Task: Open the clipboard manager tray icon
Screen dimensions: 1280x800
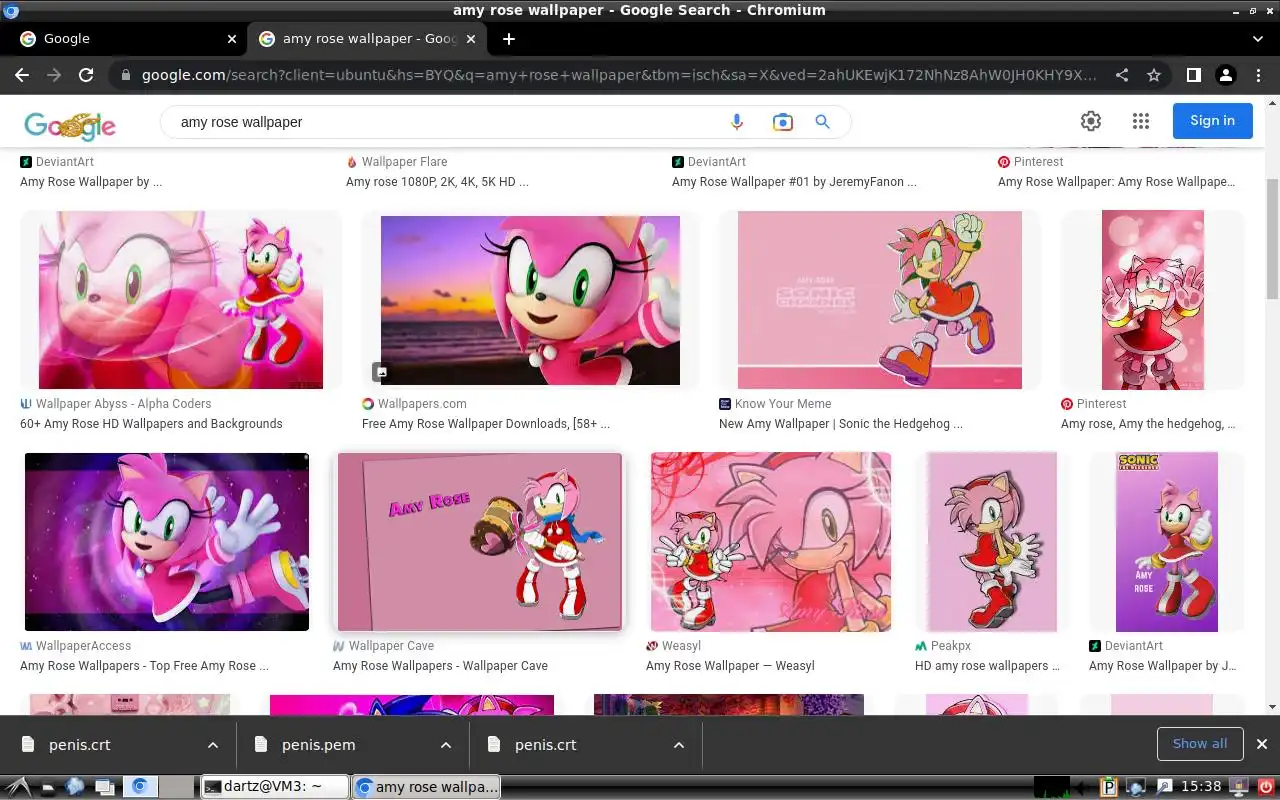Action: point(1108,787)
